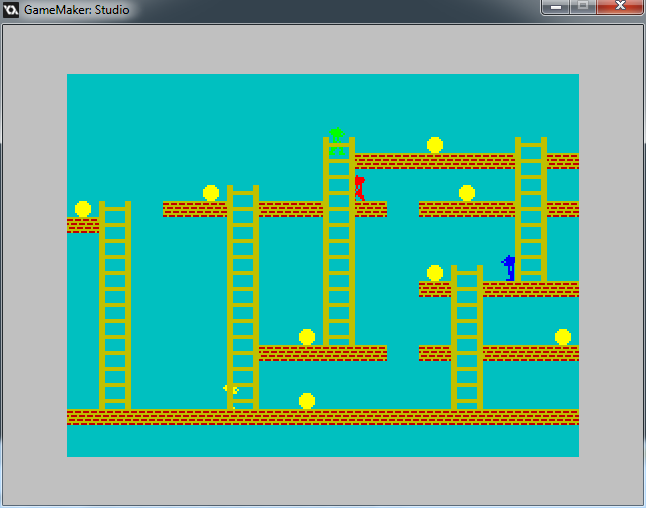Click the coin on the ground floor
The image size is (646, 508).
click(x=307, y=401)
